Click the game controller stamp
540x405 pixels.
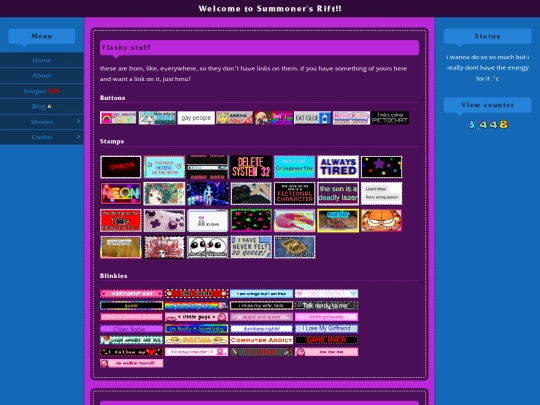pyautogui.click(x=164, y=220)
